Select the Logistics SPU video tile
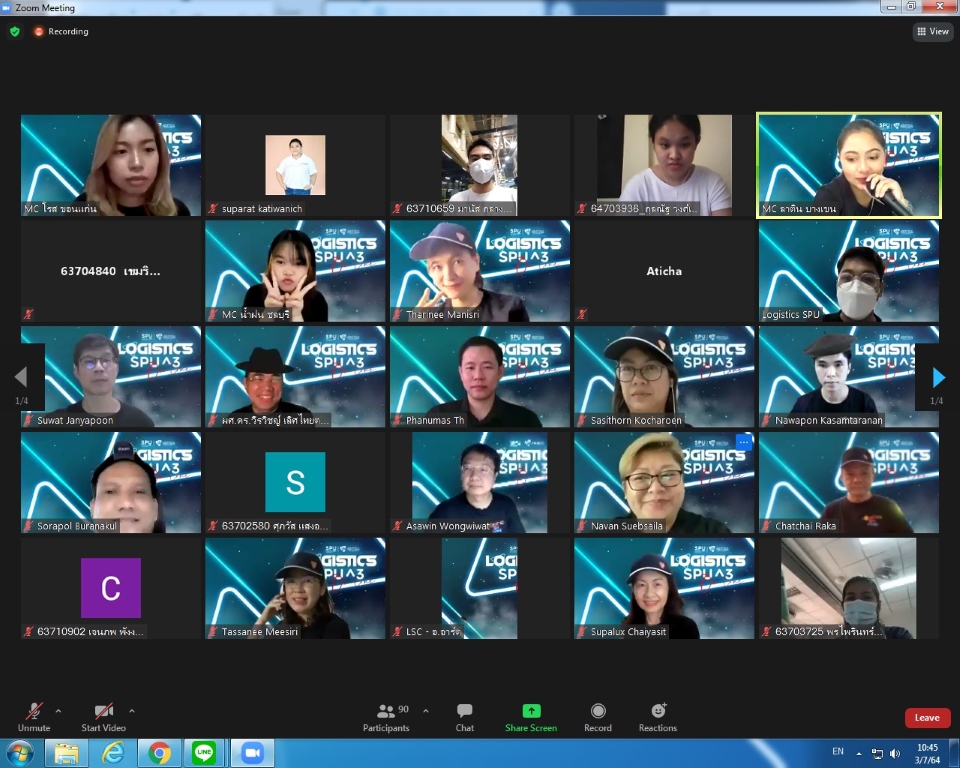The height and width of the screenshot is (768, 960). (849, 271)
